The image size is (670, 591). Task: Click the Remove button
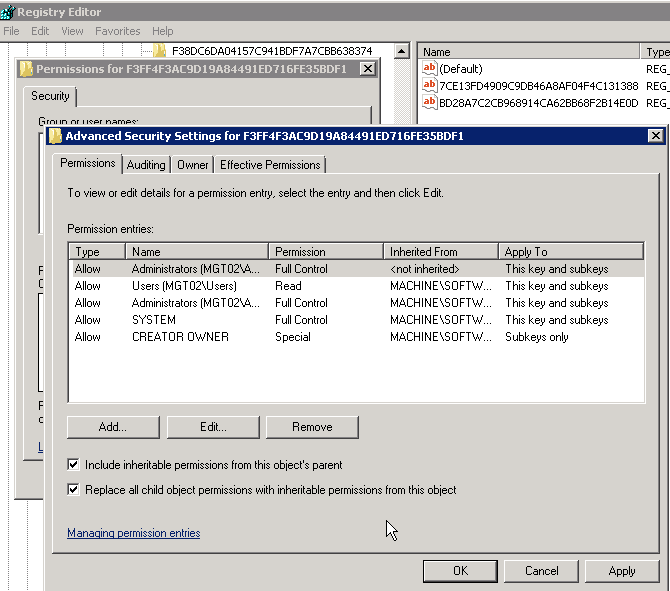point(312,427)
